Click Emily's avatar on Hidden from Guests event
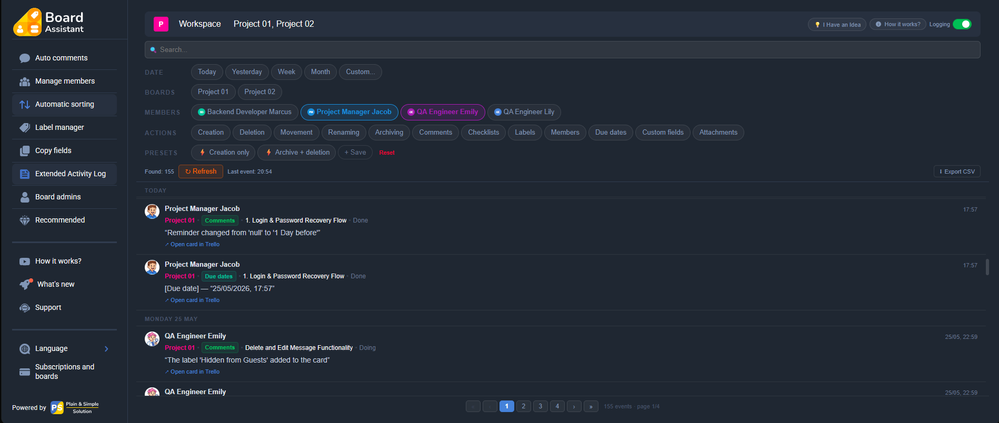 [152, 339]
